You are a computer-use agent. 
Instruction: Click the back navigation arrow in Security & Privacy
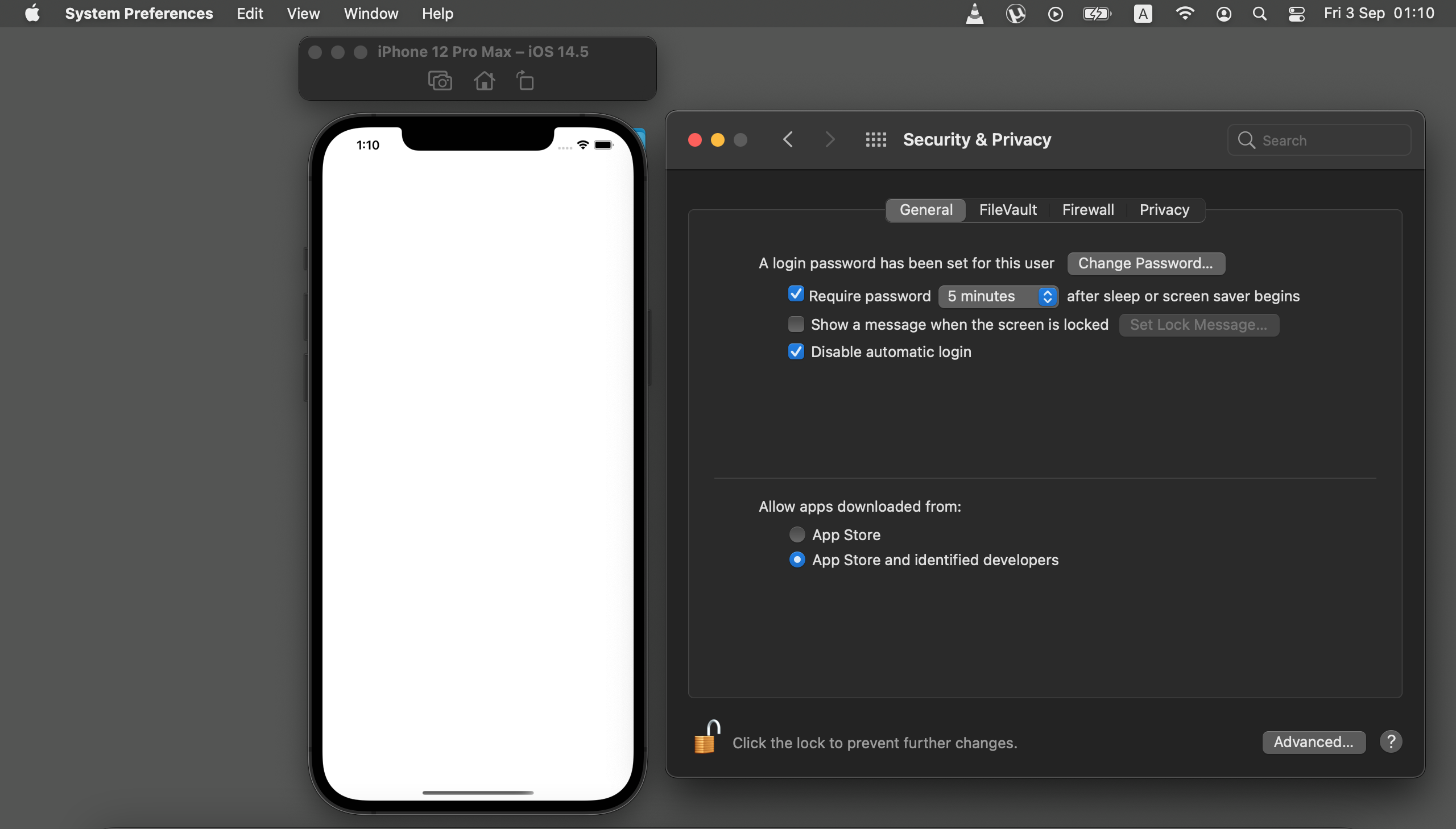pyautogui.click(x=788, y=139)
